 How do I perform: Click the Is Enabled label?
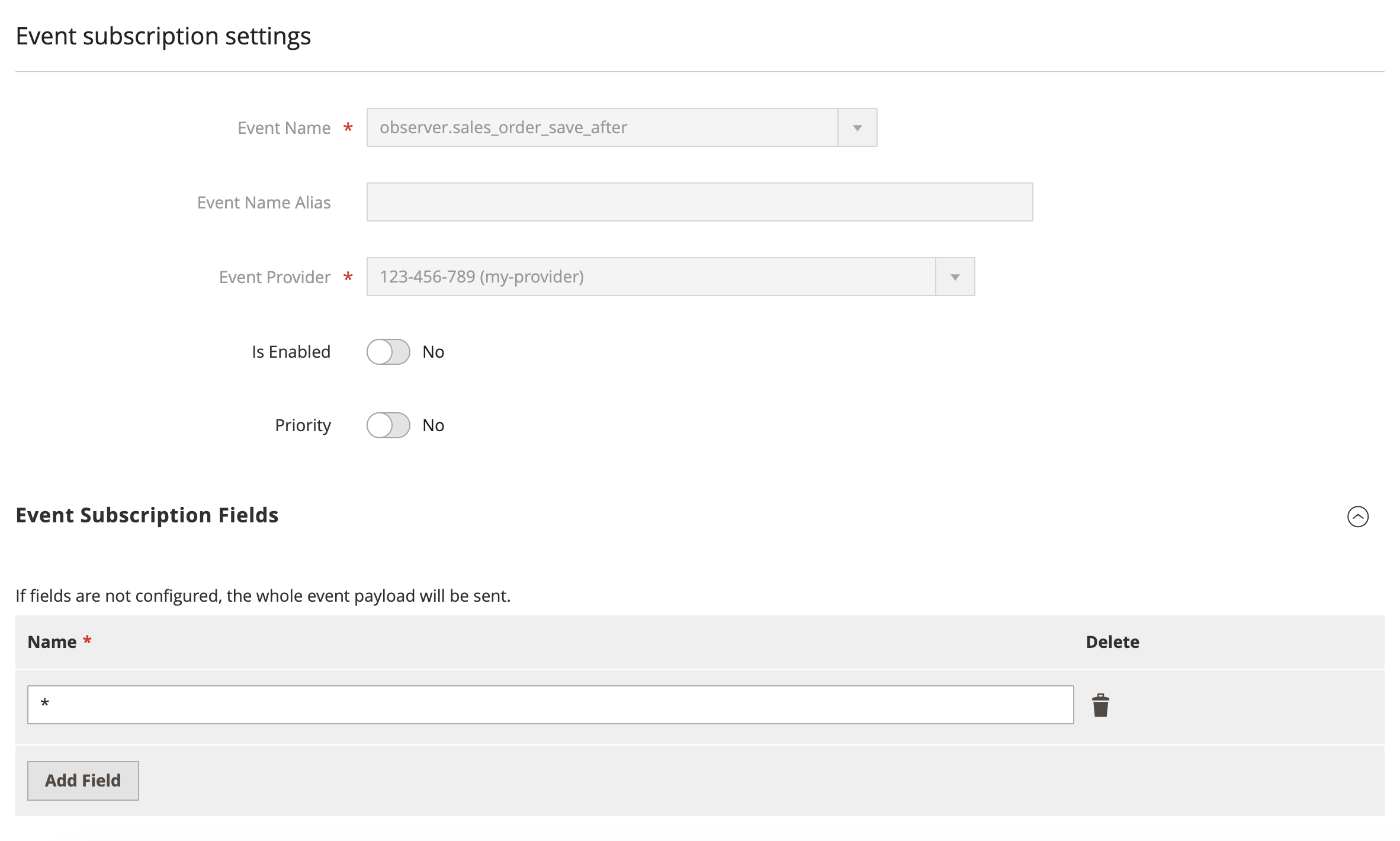pos(291,352)
